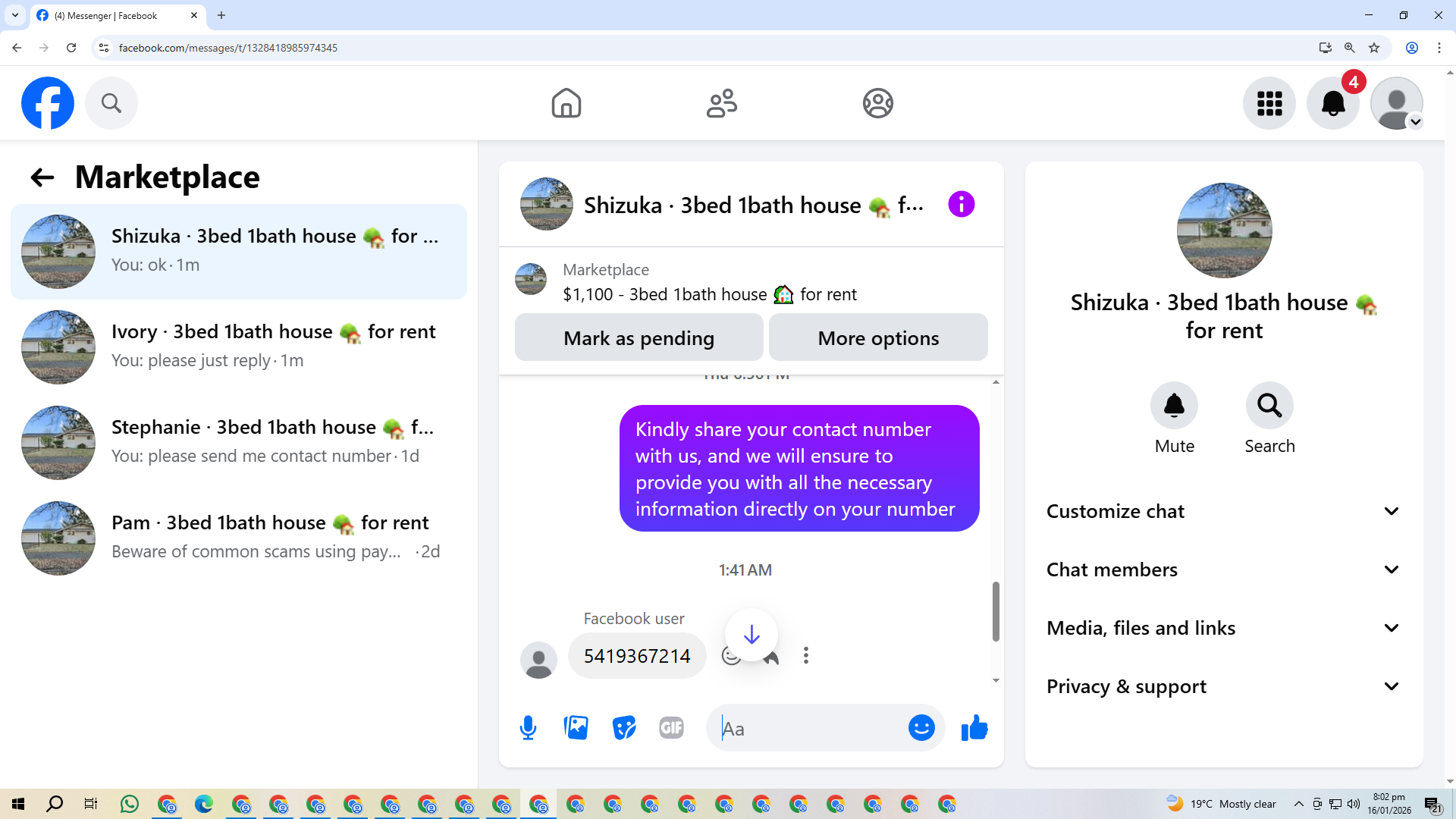
Task: Jump to latest message arrow
Action: 751,635
